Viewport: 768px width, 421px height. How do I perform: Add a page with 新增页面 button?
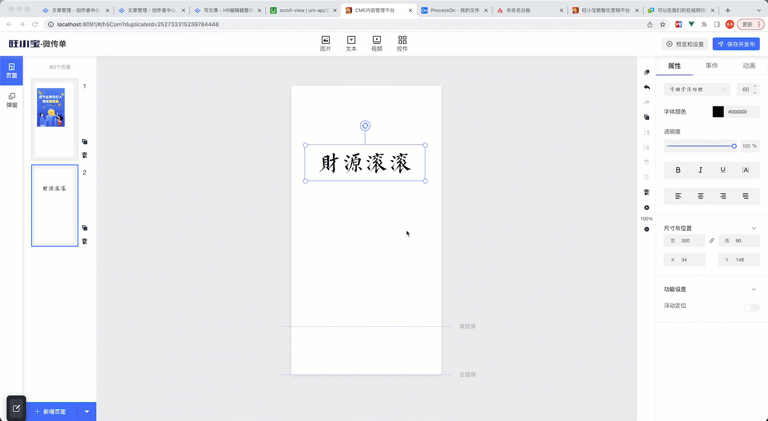(x=50, y=412)
